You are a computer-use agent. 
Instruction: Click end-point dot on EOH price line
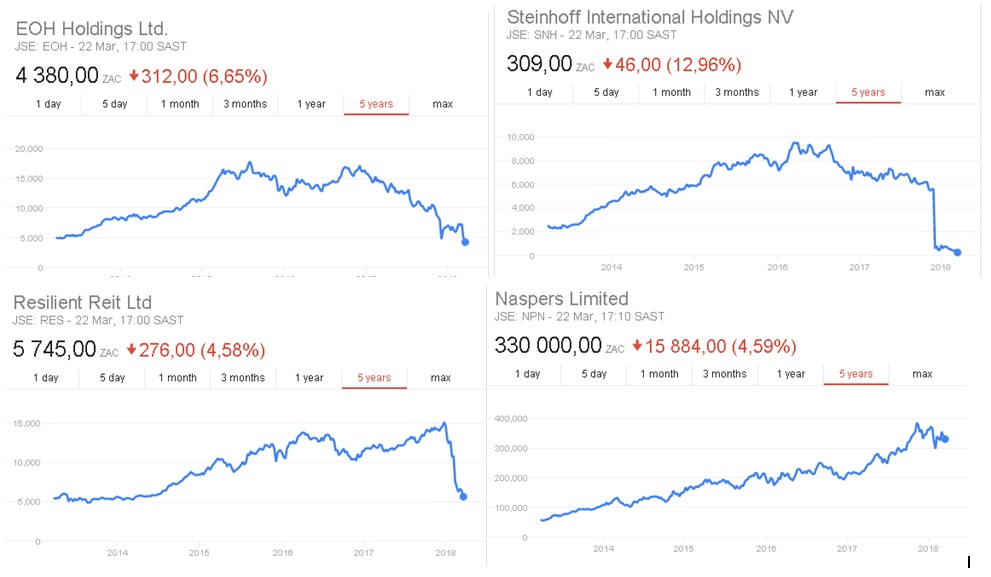(x=465, y=242)
